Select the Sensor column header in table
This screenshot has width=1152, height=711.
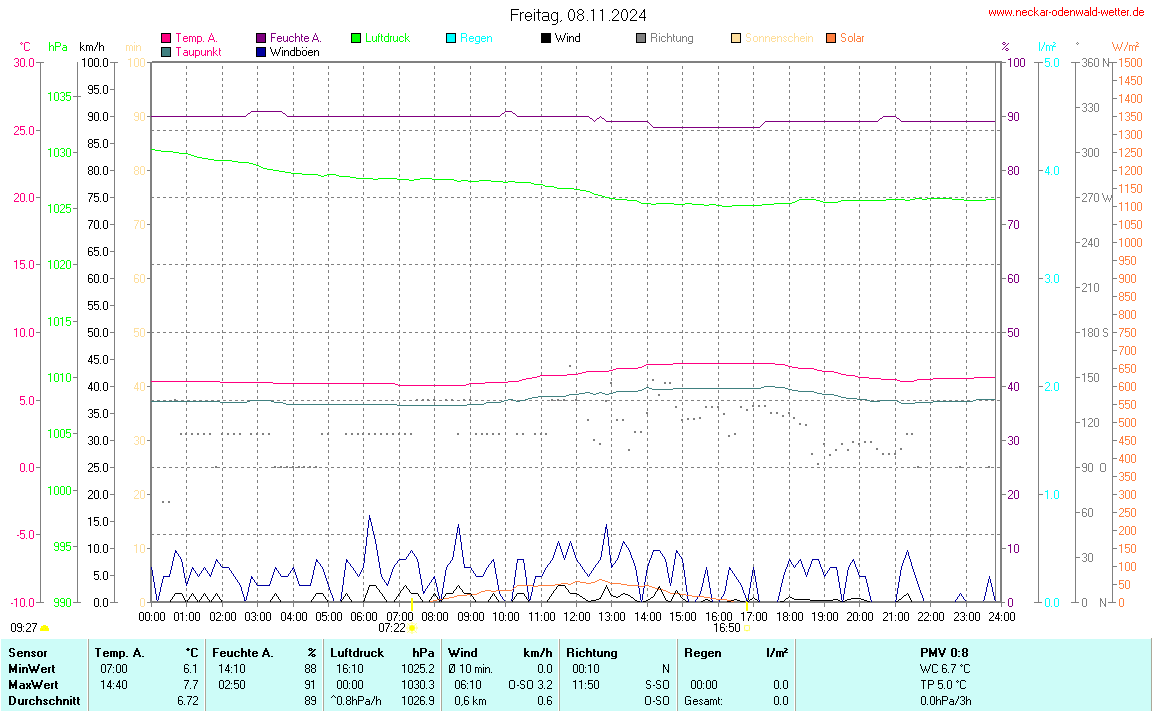tap(27, 652)
